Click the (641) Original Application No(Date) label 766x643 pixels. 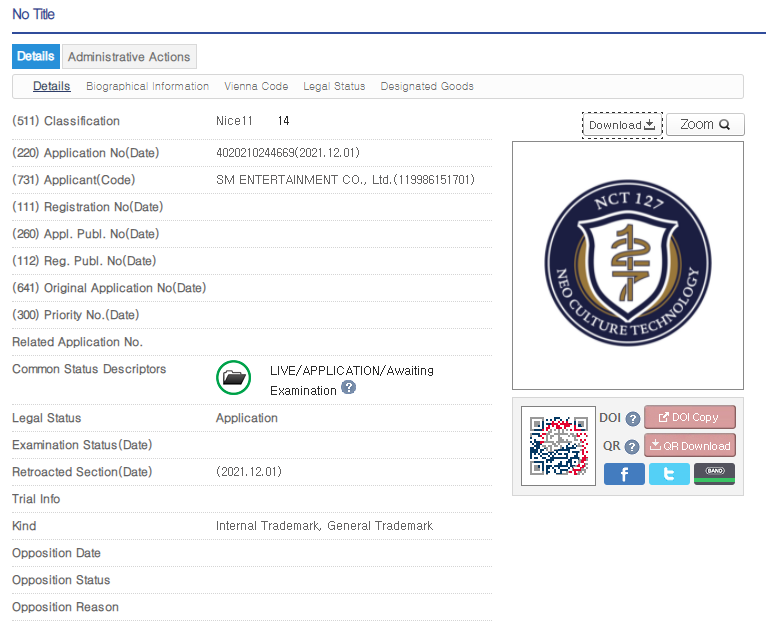pyautogui.click(x=109, y=288)
